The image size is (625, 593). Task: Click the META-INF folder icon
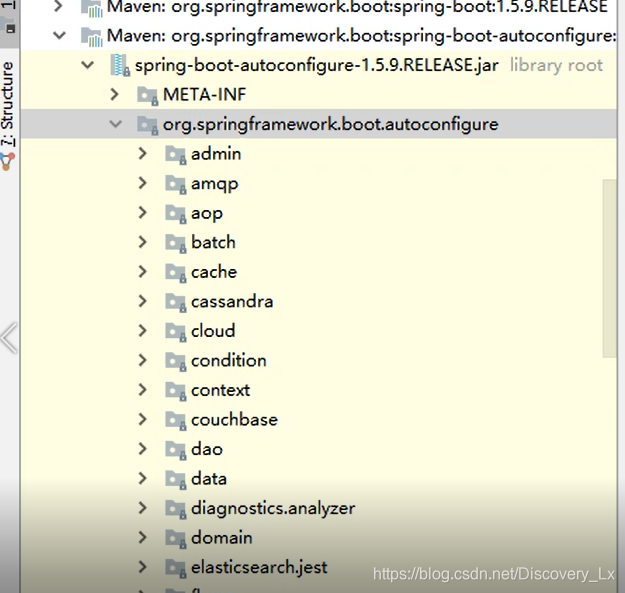click(147, 96)
